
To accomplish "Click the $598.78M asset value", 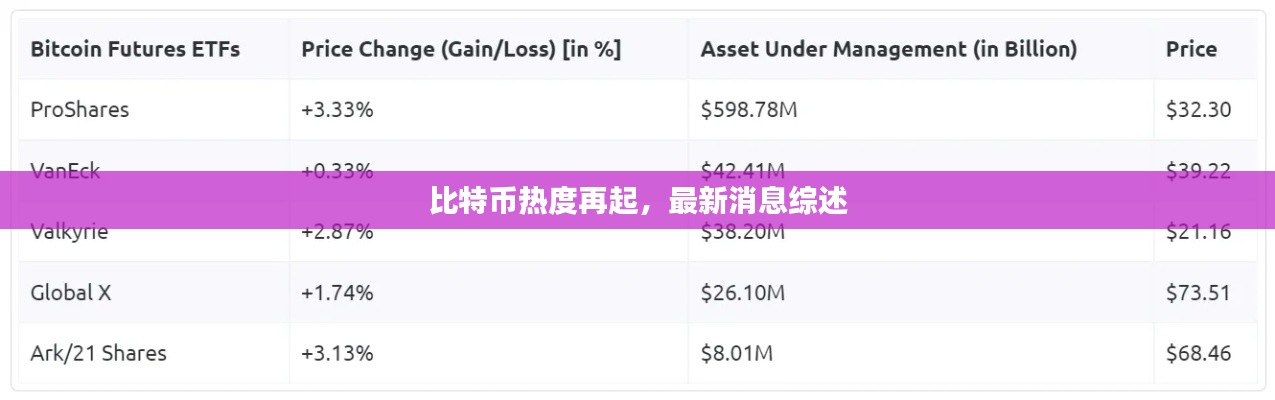I will click(748, 110).
